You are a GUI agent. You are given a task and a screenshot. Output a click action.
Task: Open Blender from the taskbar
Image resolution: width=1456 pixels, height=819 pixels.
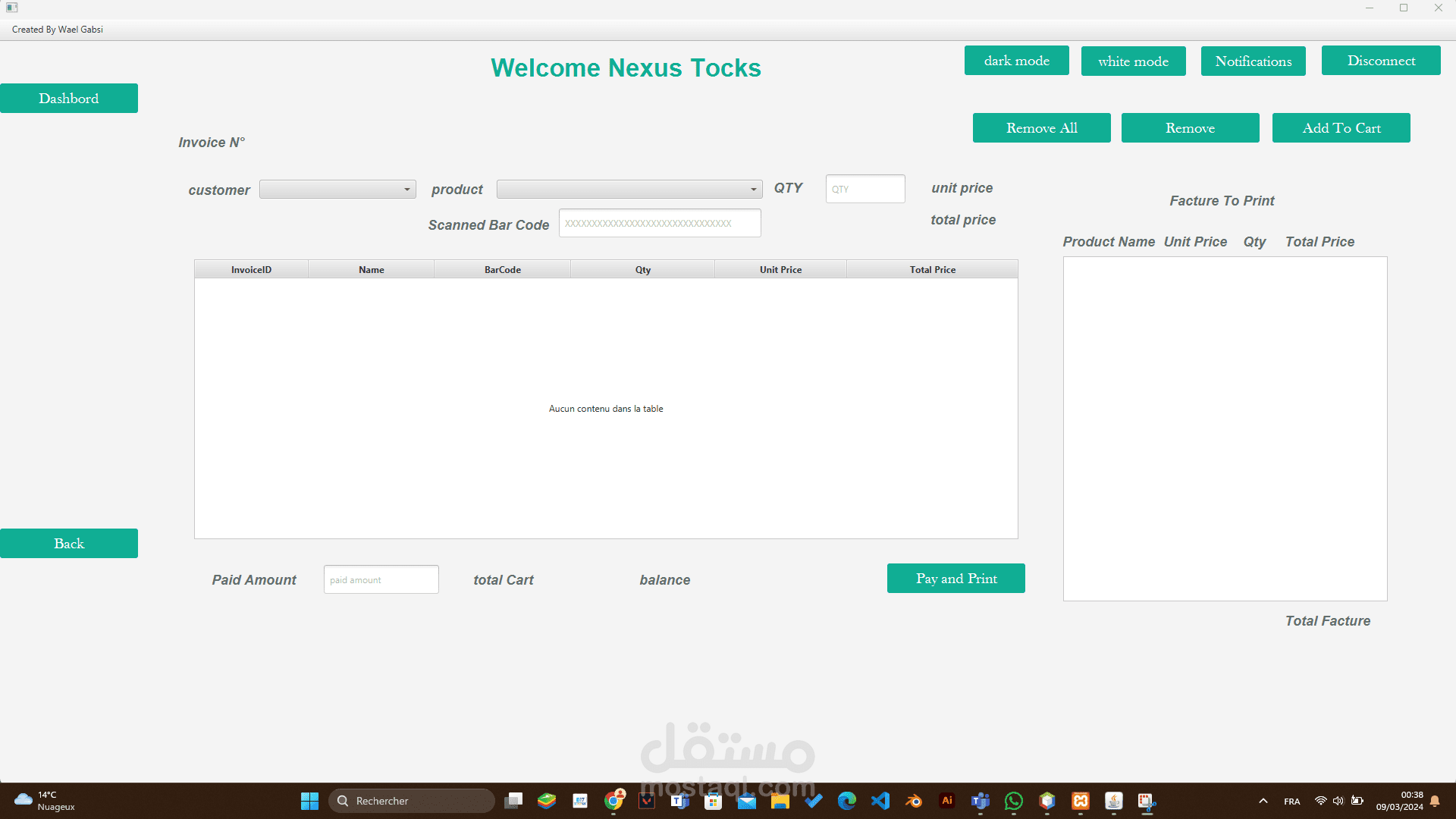[x=914, y=801]
